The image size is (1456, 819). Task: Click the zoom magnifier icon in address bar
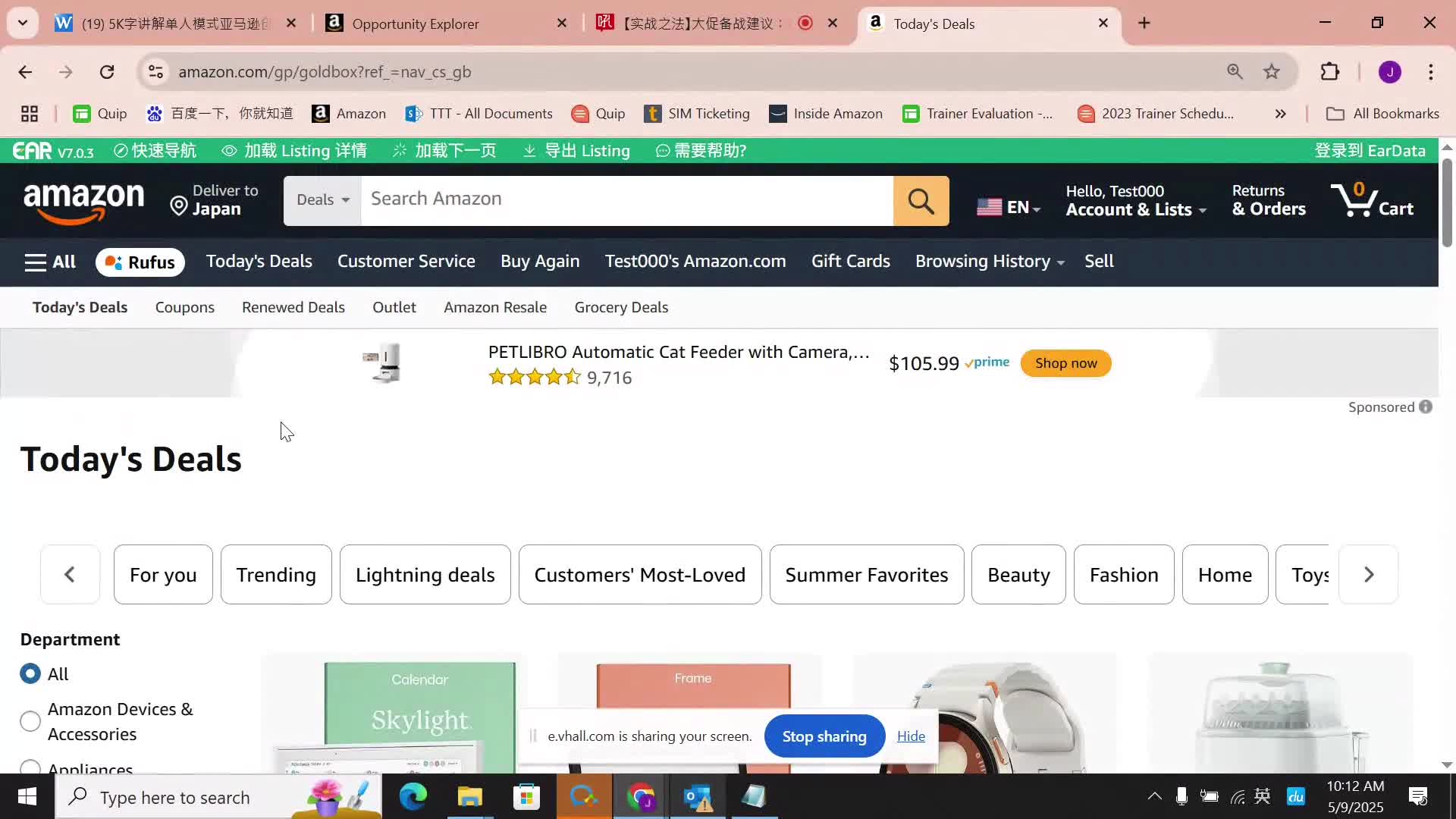[x=1235, y=72]
